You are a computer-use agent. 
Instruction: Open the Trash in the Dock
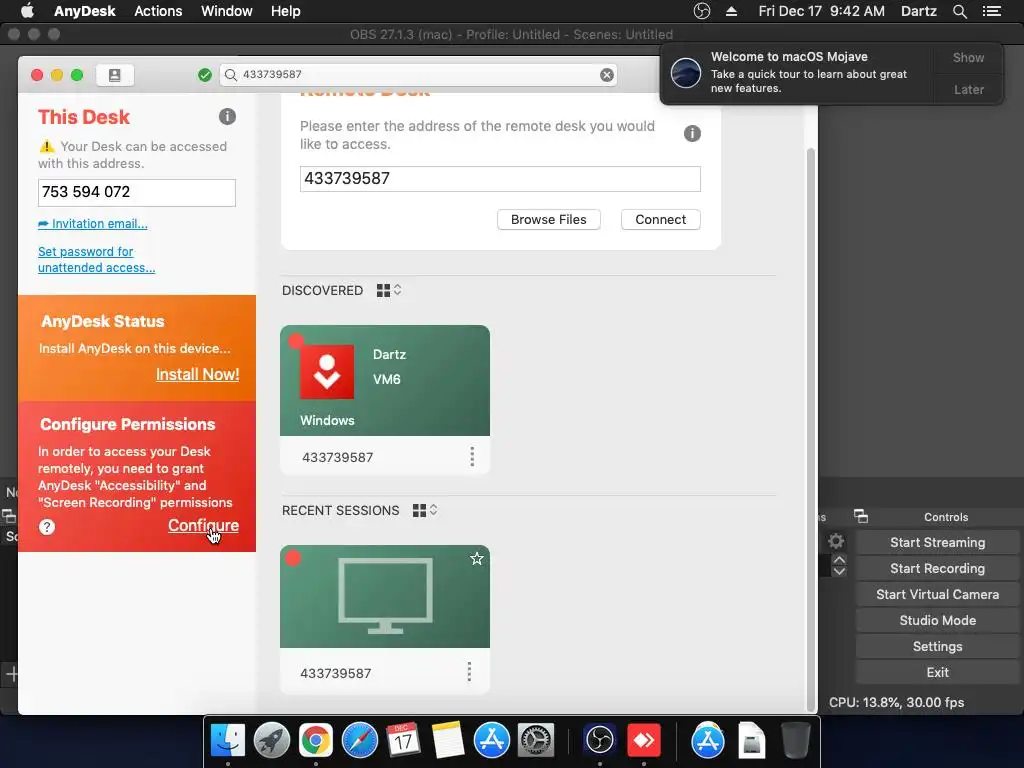795,741
